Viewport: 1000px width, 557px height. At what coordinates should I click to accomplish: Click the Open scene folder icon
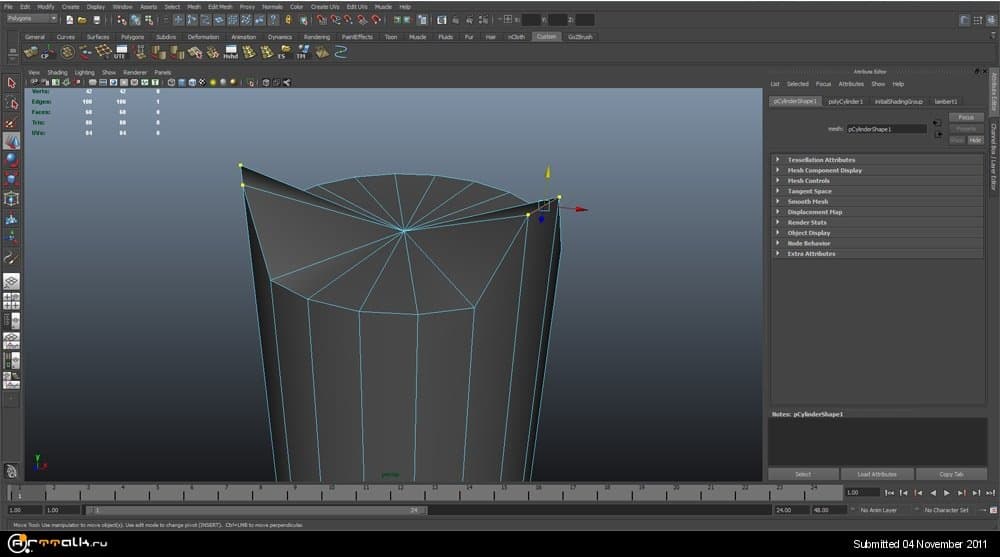(82, 19)
